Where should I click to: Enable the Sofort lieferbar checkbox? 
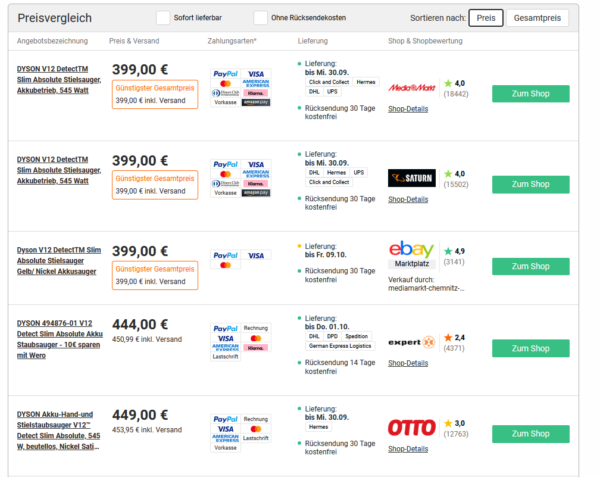tap(163, 18)
